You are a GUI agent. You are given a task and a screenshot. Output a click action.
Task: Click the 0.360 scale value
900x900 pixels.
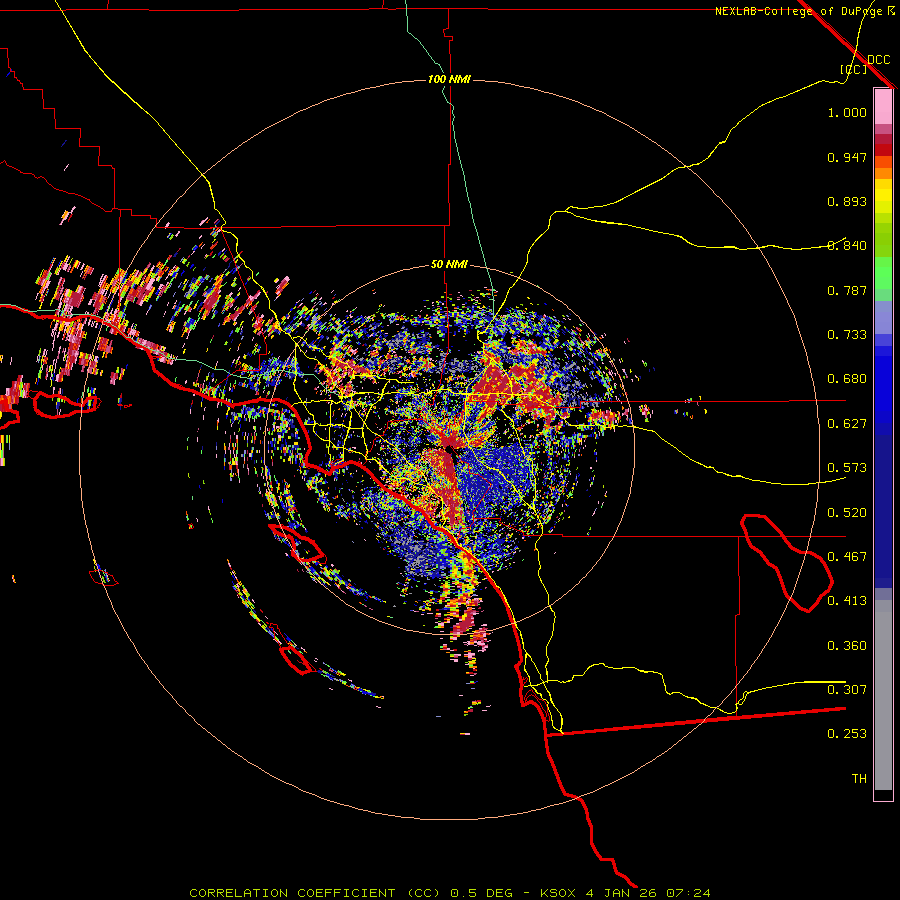coord(847,646)
